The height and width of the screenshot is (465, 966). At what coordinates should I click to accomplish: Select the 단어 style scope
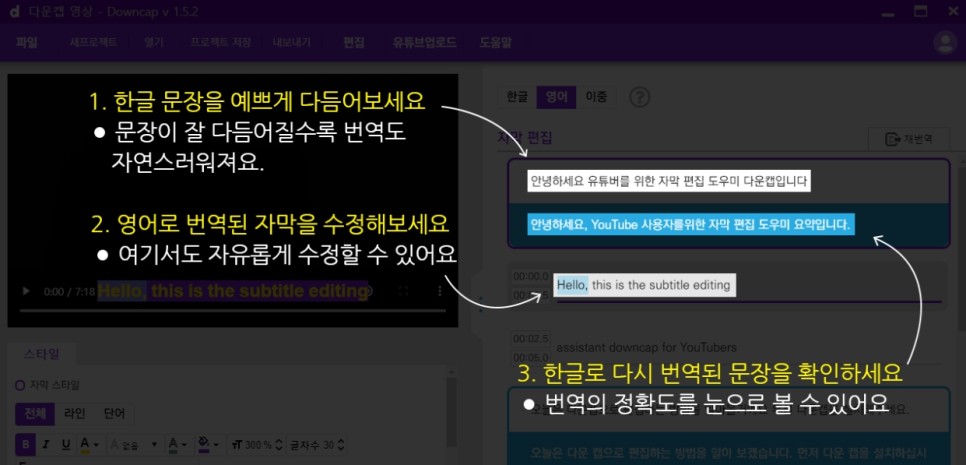114,414
